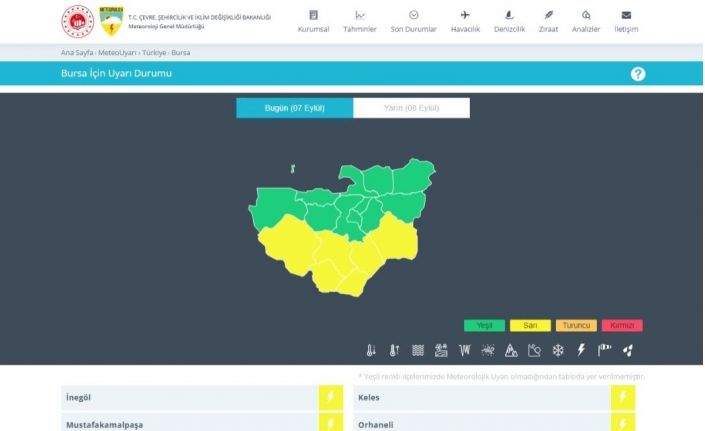Open the İletişim envelope menu
The height and width of the screenshot is (431, 705).
[626, 21]
